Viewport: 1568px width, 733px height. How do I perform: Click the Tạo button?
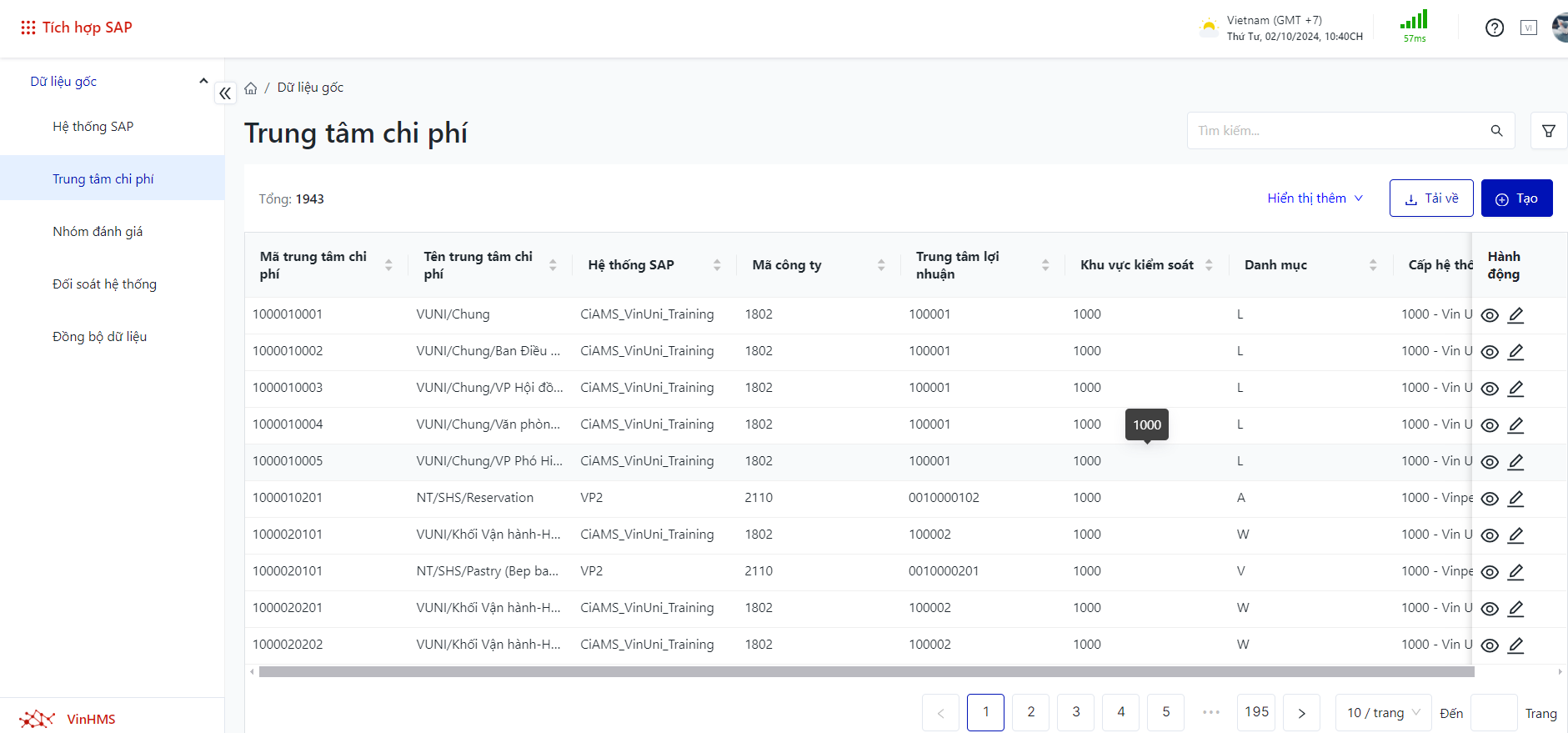(1516, 198)
